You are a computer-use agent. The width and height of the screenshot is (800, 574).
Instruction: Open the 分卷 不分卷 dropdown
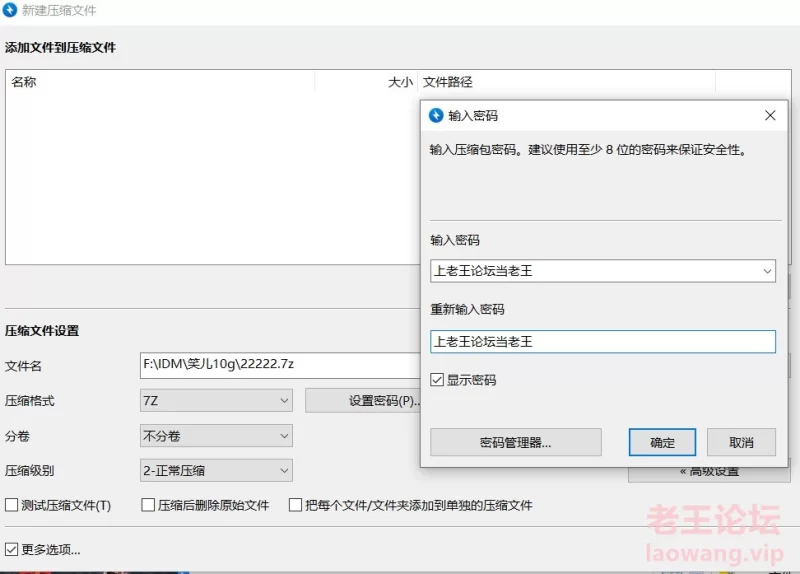pos(216,436)
